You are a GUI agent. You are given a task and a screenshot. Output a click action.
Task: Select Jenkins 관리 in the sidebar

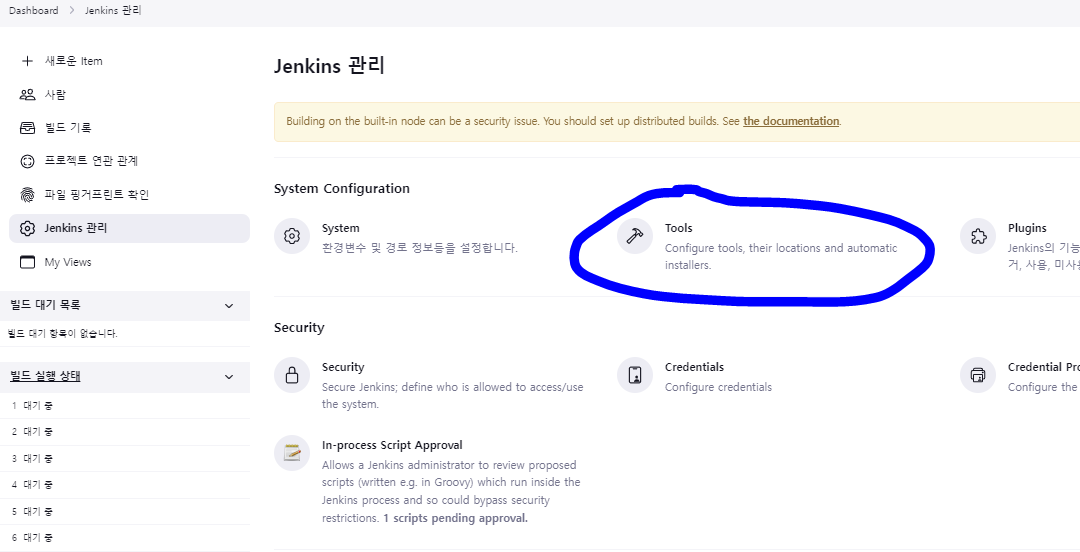point(129,228)
